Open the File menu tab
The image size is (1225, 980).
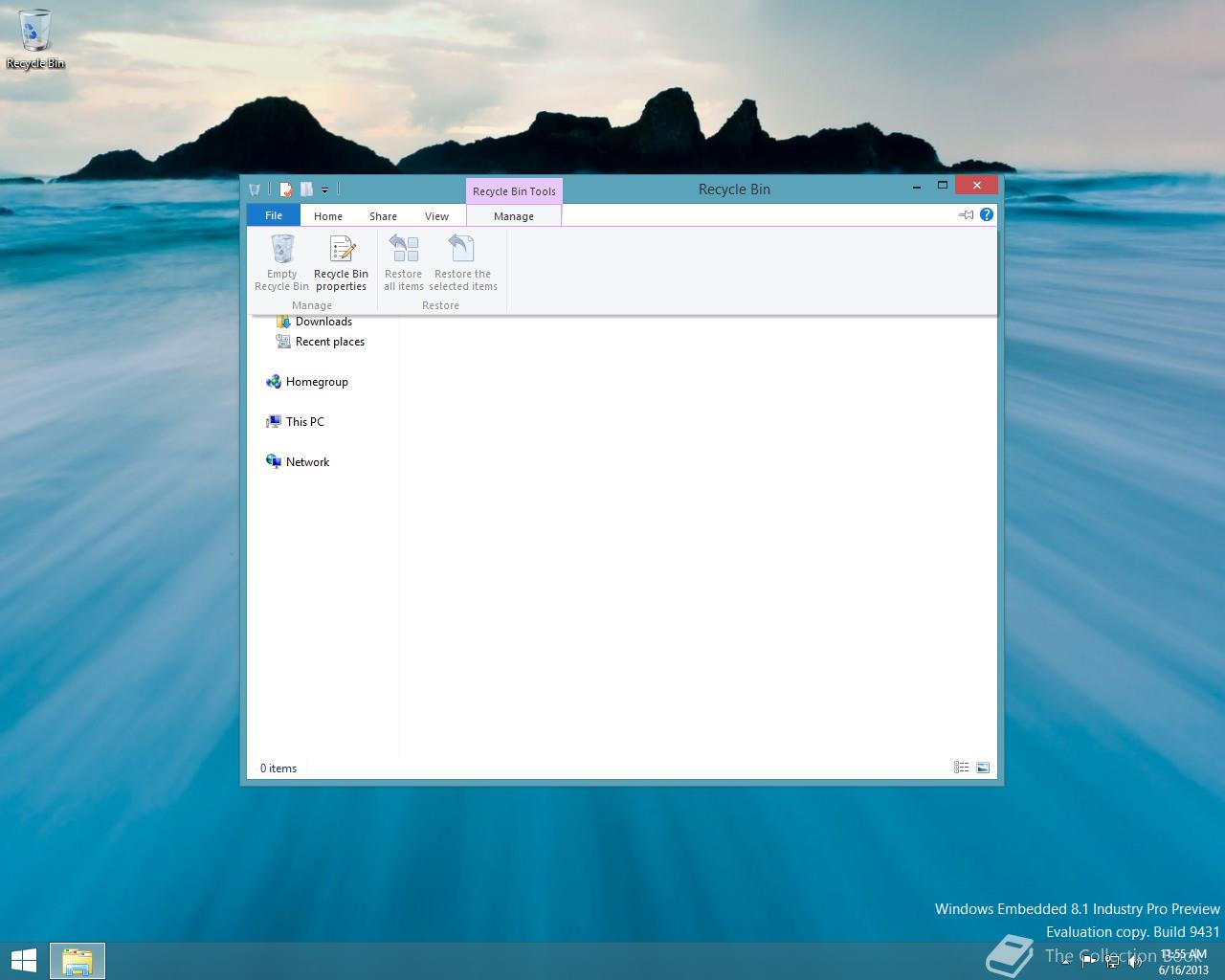point(274,215)
